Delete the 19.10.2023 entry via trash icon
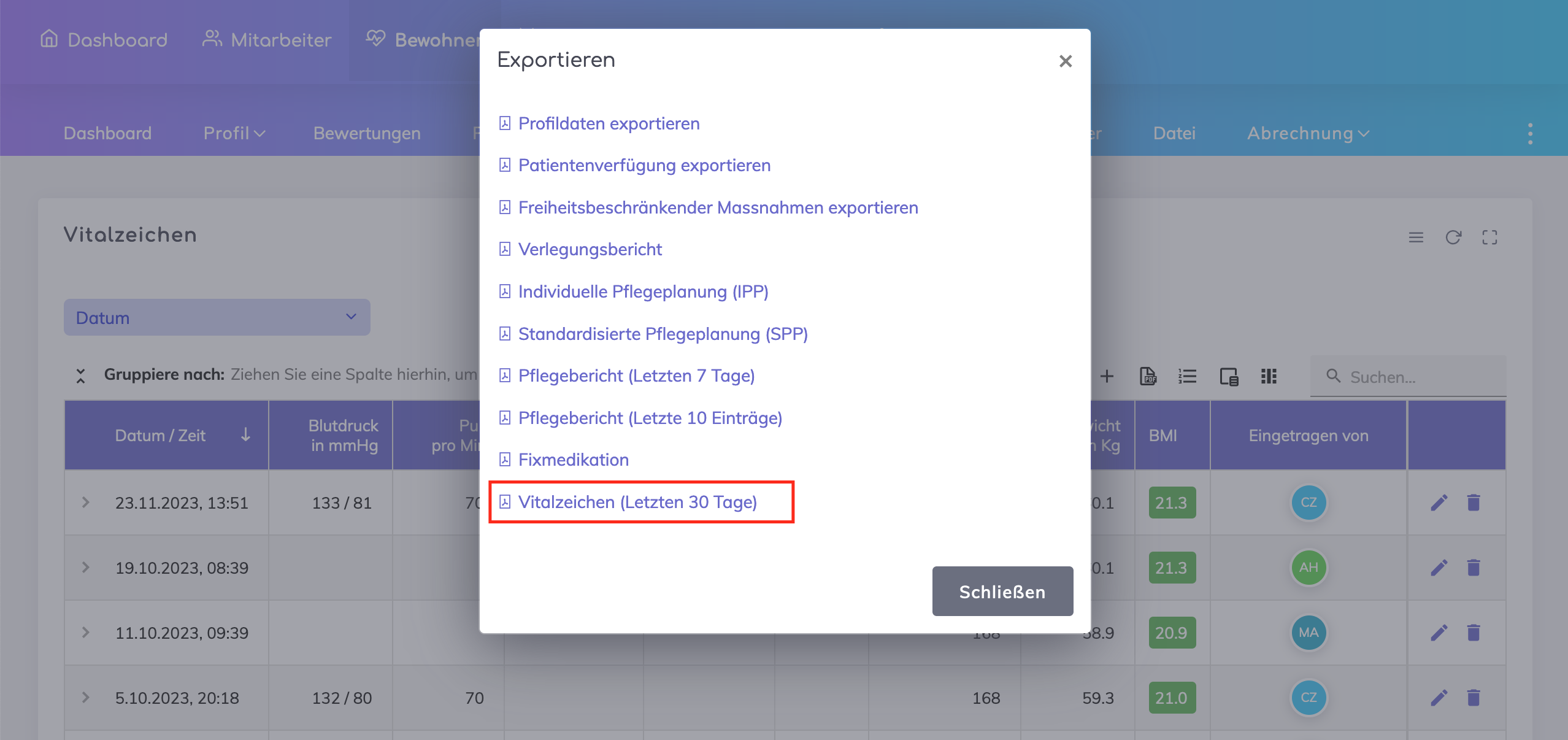The width and height of the screenshot is (1568, 740). pyautogui.click(x=1473, y=568)
